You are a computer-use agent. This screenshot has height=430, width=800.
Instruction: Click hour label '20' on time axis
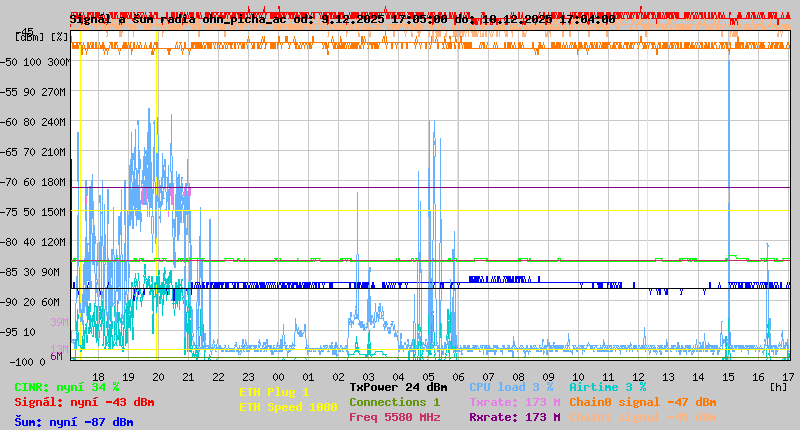(x=158, y=377)
